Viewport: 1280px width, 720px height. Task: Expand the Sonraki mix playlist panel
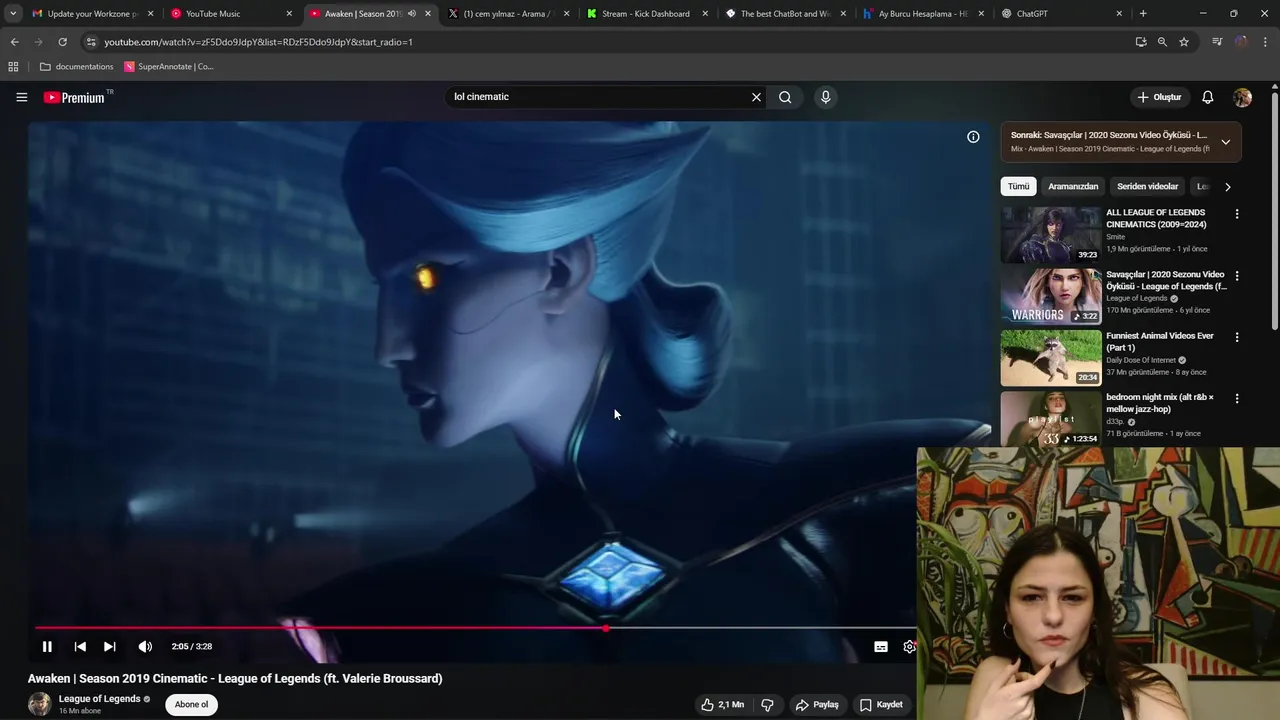(1225, 142)
